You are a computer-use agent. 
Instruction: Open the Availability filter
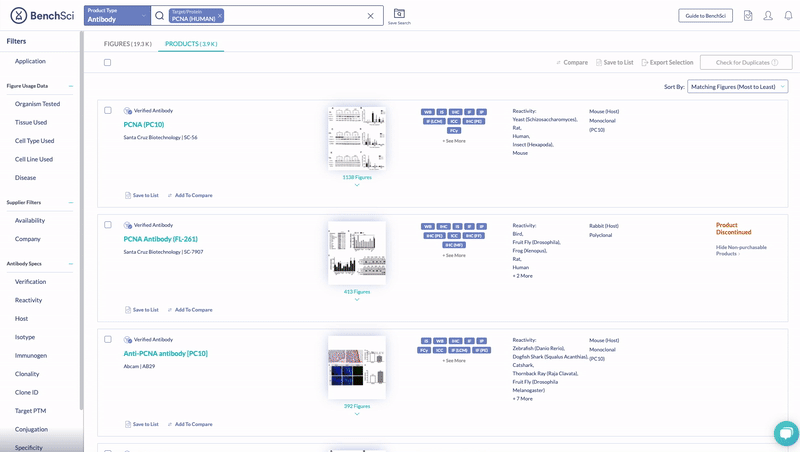tap(30, 220)
